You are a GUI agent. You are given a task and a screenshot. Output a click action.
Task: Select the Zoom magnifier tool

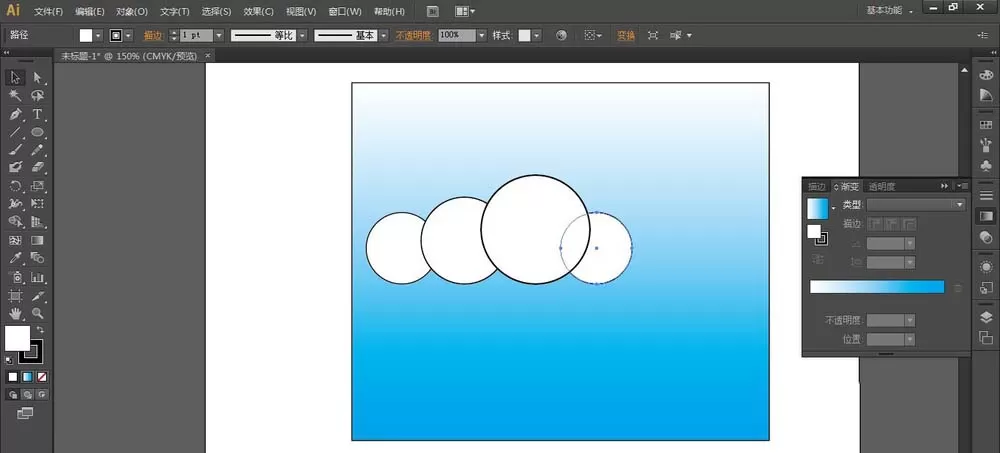point(38,313)
